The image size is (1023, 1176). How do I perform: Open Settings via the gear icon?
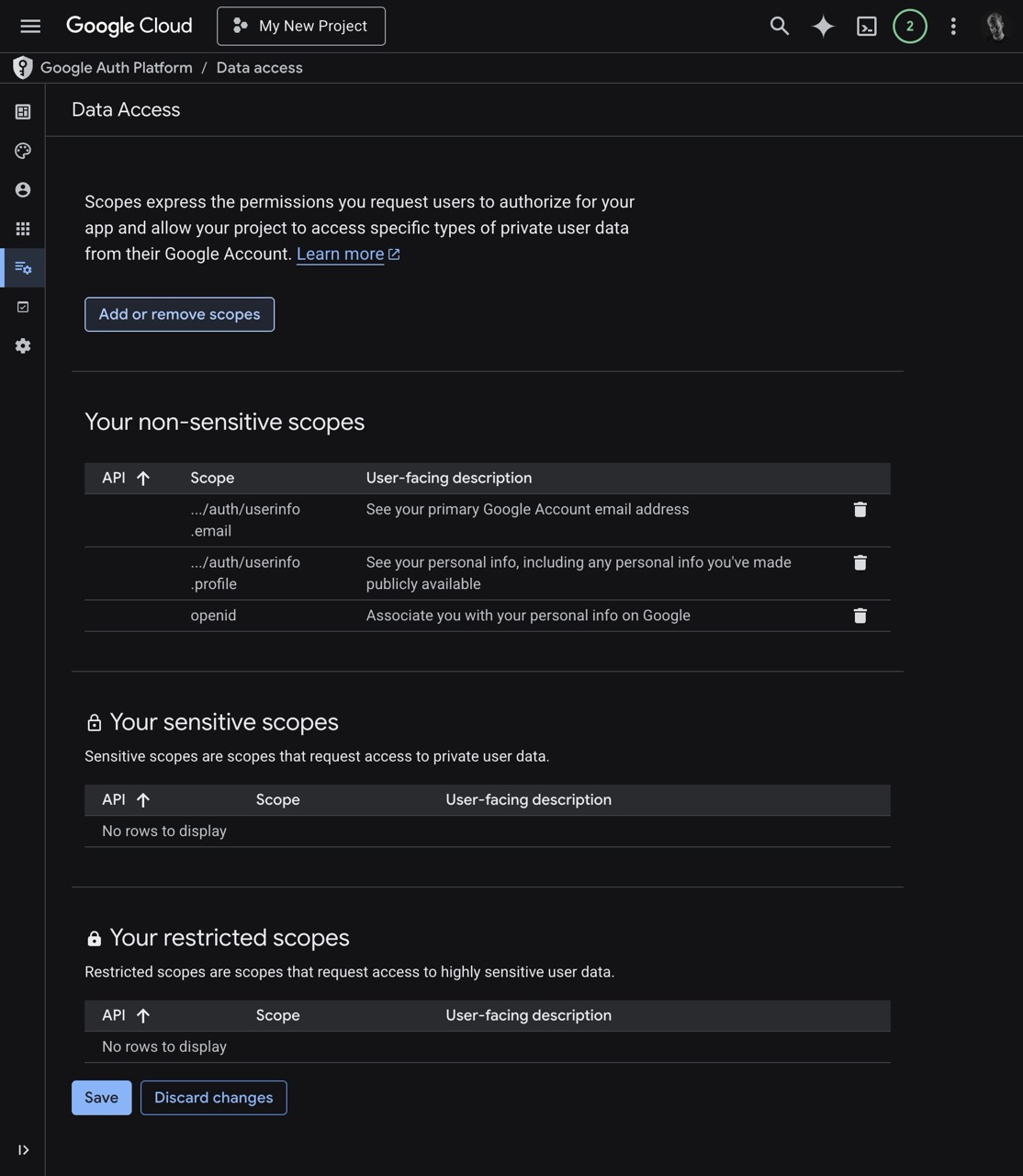click(22, 346)
